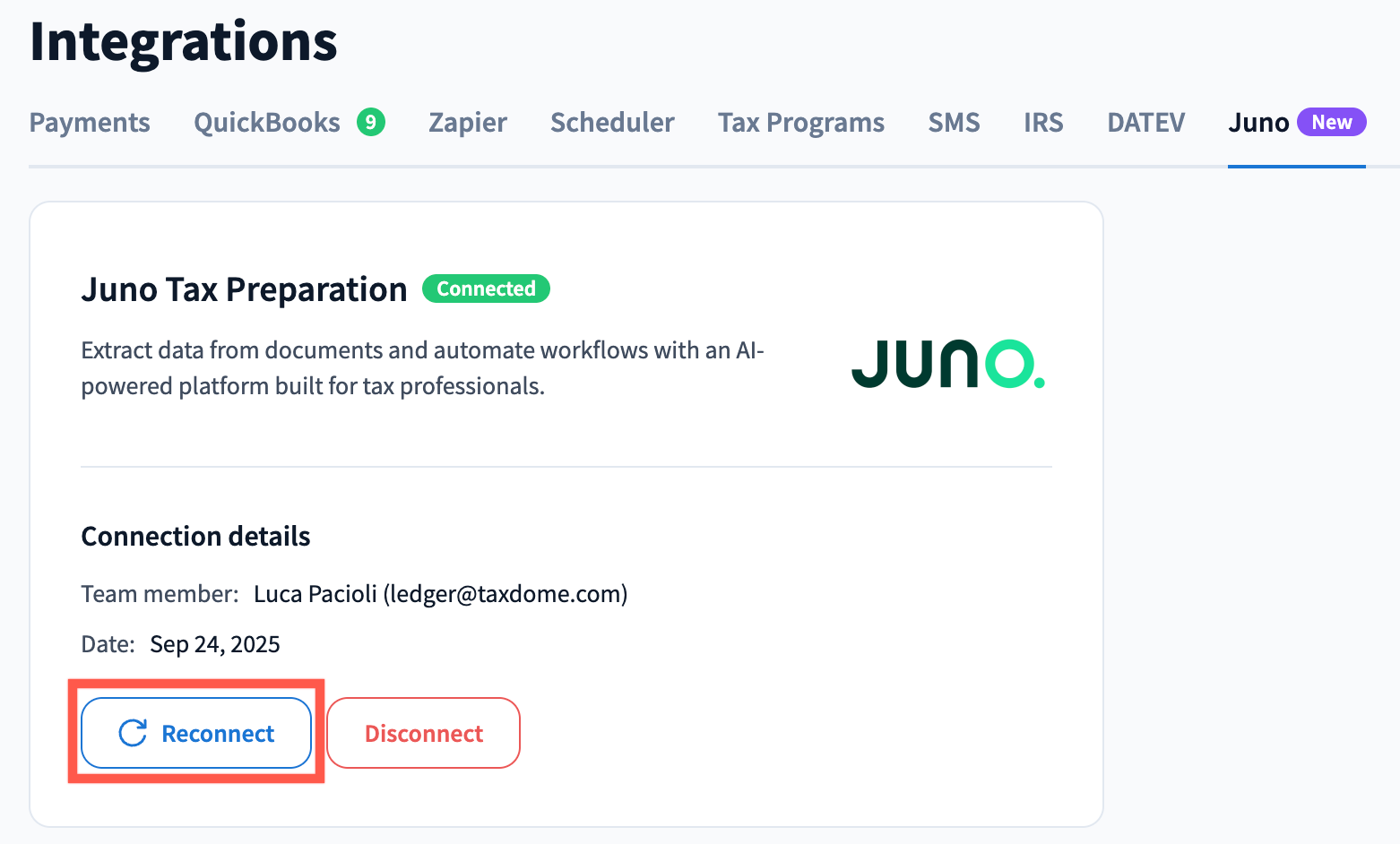This screenshot has width=1400, height=844.
Task: Open the DATEV tab
Action: pyautogui.click(x=1146, y=123)
